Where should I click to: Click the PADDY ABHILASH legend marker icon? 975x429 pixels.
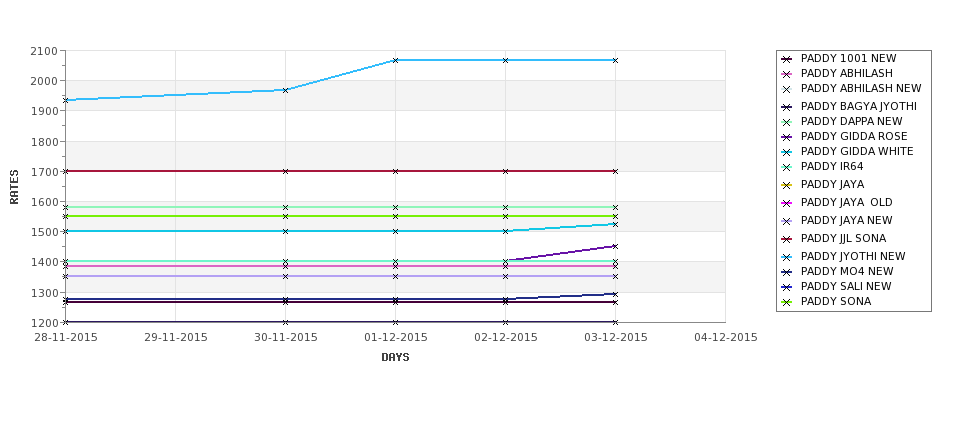(x=786, y=74)
